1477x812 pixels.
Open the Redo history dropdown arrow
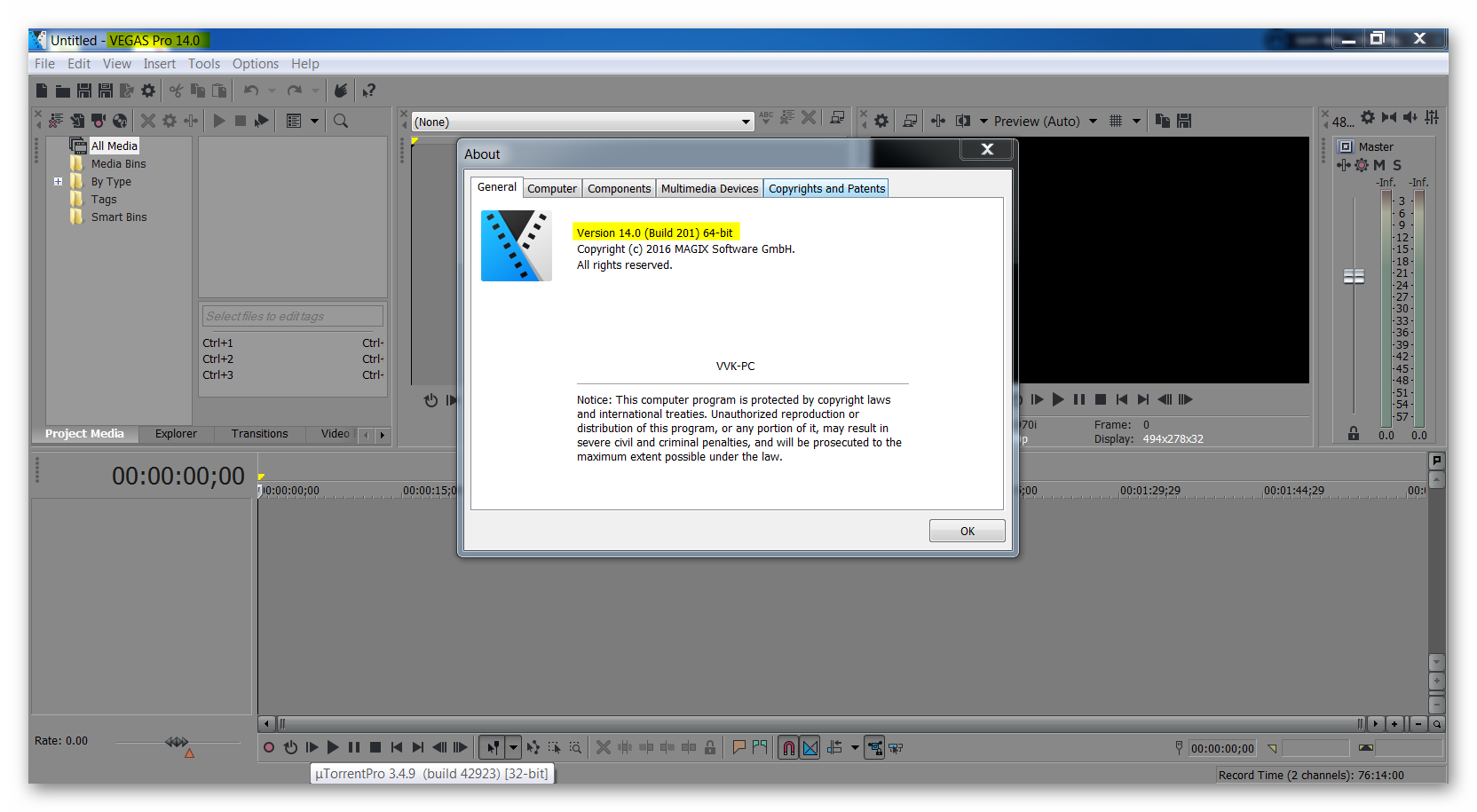[x=315, y=91]
